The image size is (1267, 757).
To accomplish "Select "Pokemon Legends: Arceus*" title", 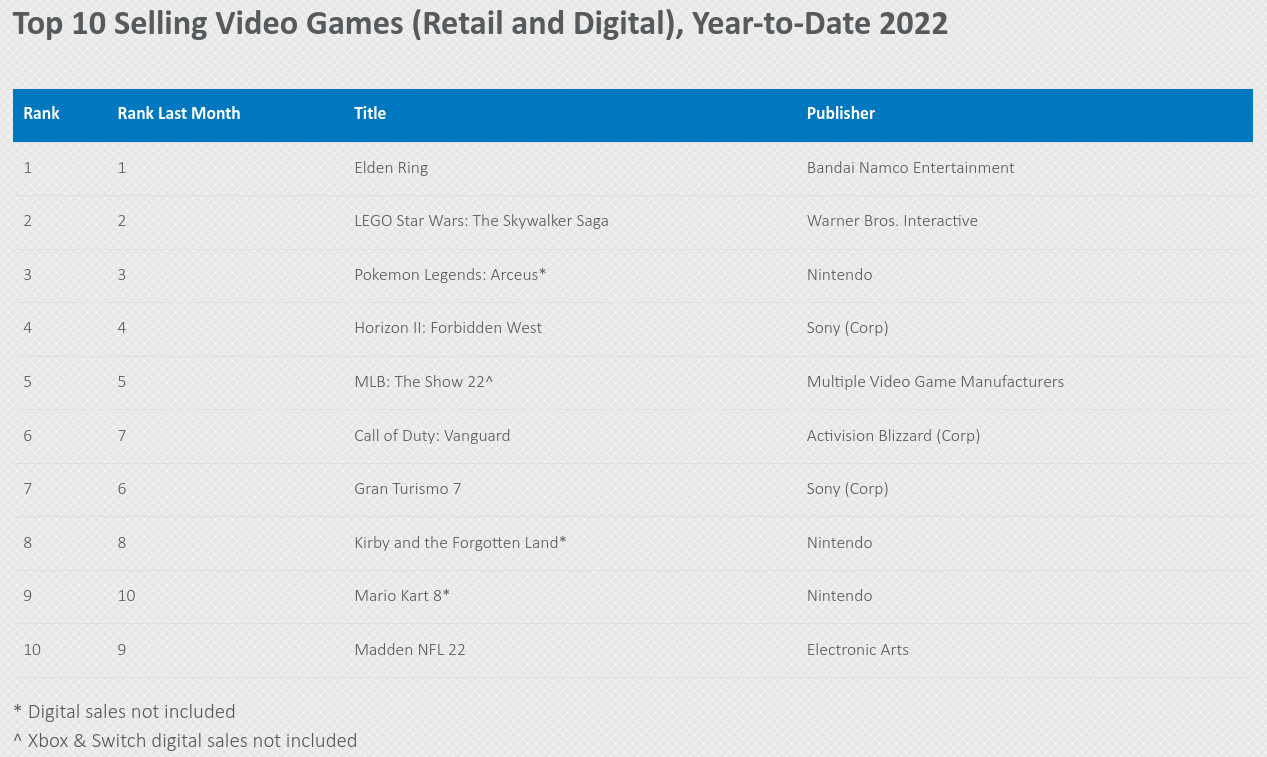I will tap(450, 275).
